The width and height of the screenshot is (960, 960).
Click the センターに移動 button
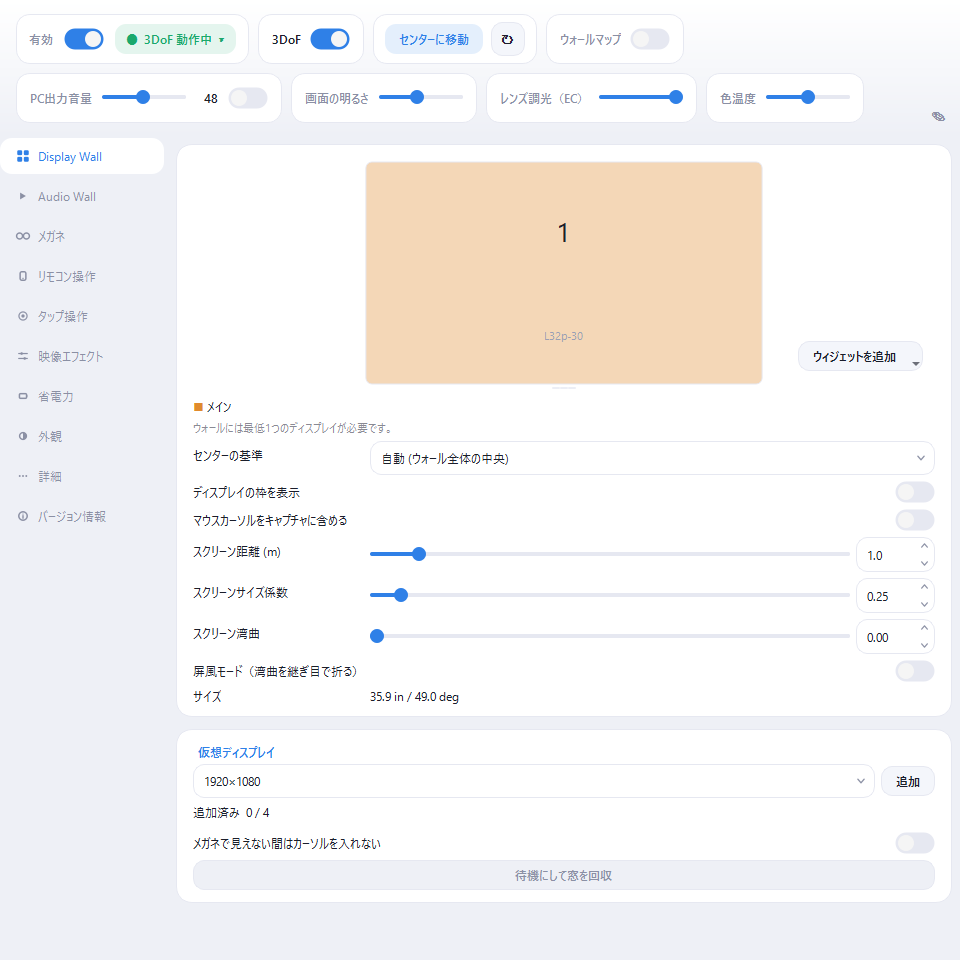[x=433, y=39]
